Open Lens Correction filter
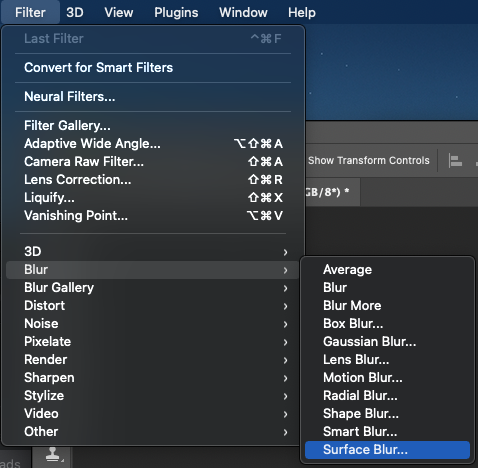The width and height of the screenshot is (478, 468). click(x=153, y=180)
